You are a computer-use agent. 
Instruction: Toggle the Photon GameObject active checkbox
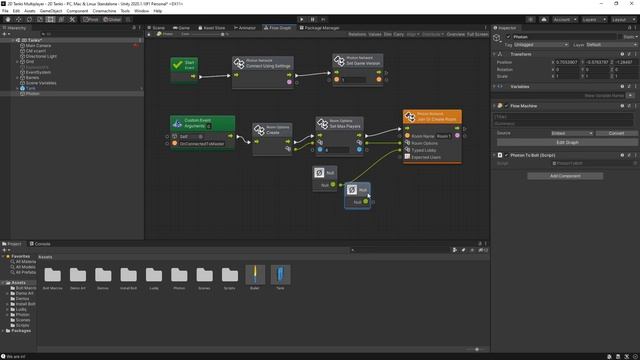[x=508, y=37]
